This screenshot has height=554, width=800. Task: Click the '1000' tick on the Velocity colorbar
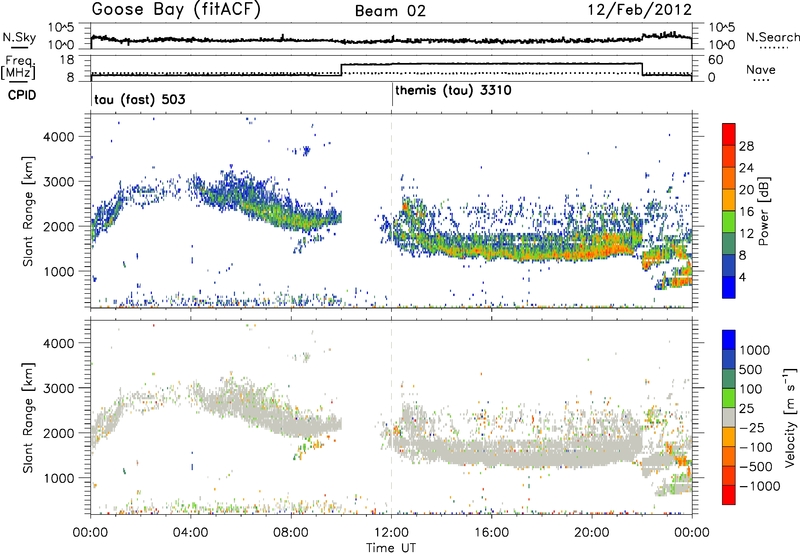754,350
